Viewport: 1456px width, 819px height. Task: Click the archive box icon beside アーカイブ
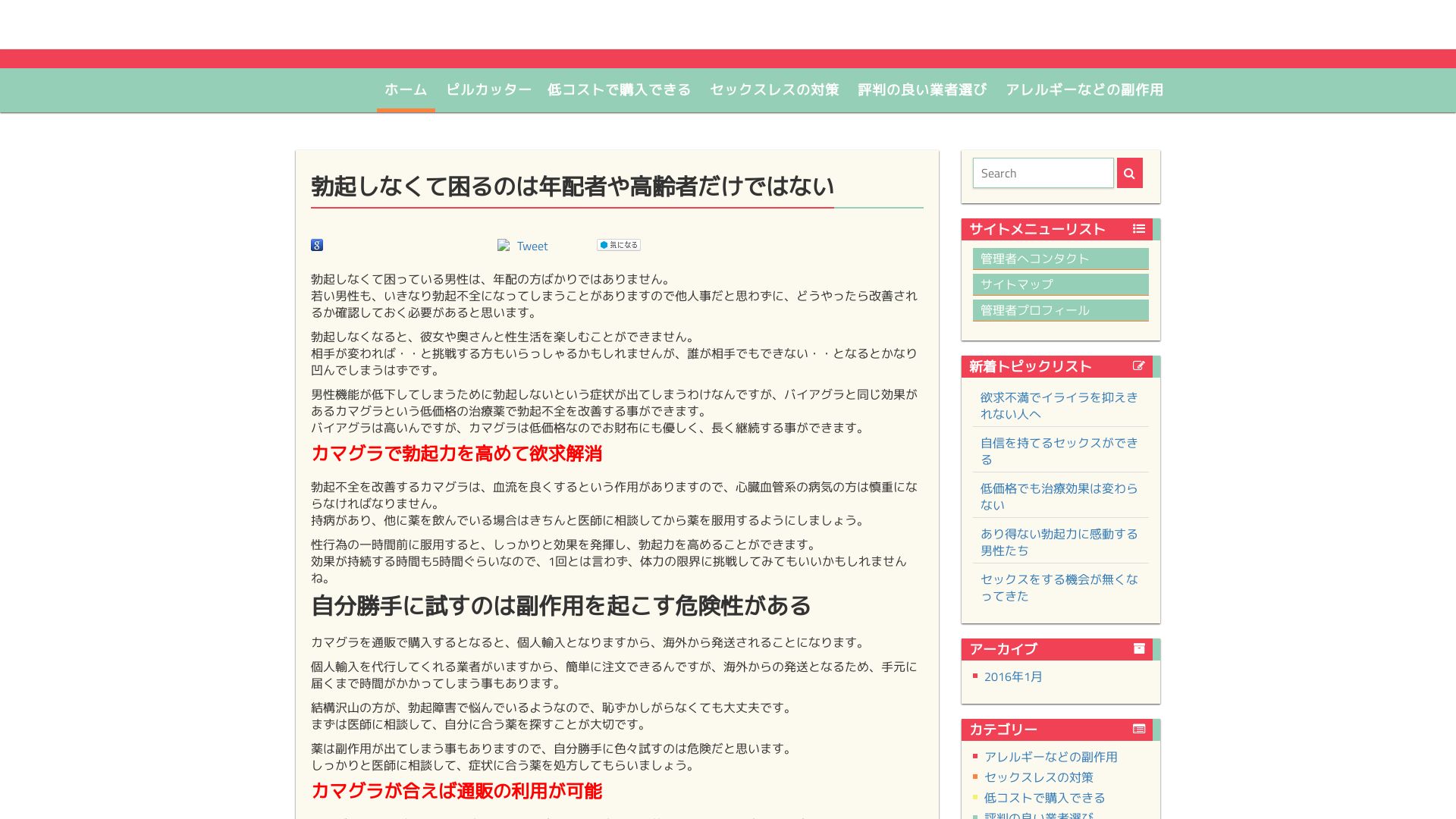click(1138, 648)
